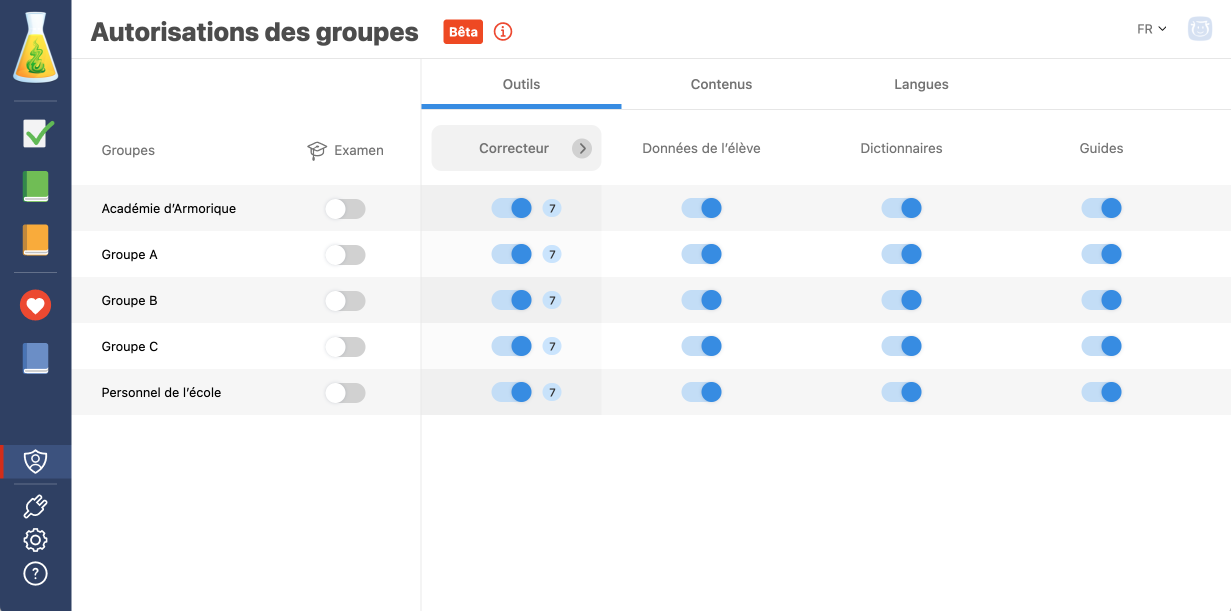Expand the Correcteur column chevron
This screenshot has width=1231, height=611.
pos(582,149)
